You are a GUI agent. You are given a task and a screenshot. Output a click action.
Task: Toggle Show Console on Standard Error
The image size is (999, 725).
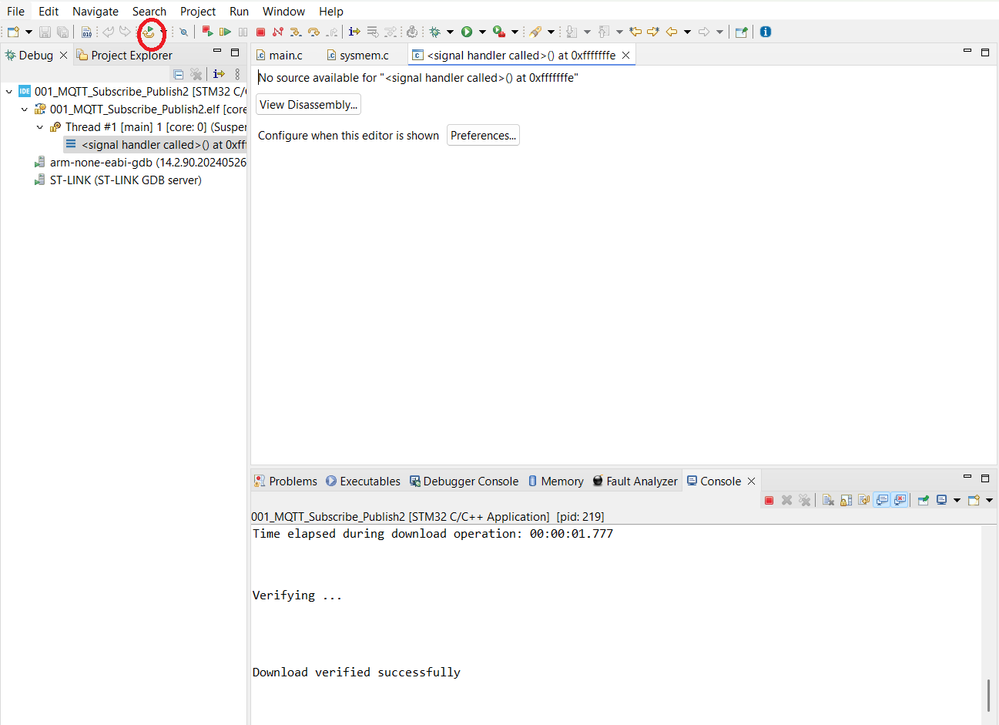click(900, 500)
